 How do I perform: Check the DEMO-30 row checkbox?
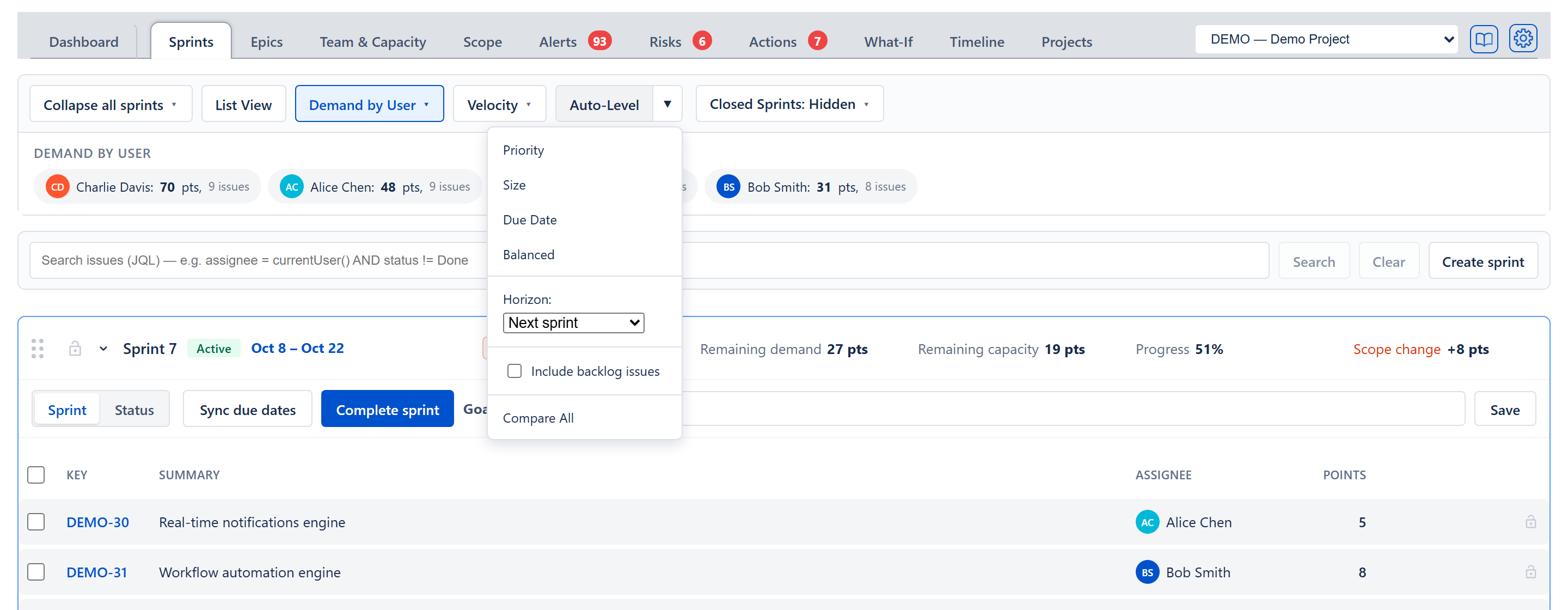36,522
